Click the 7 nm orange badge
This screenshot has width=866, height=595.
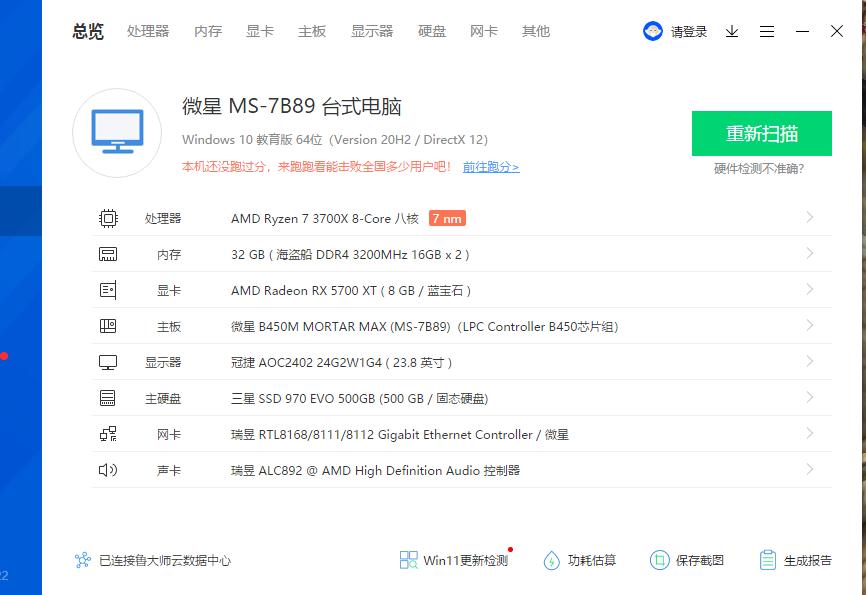447,218
